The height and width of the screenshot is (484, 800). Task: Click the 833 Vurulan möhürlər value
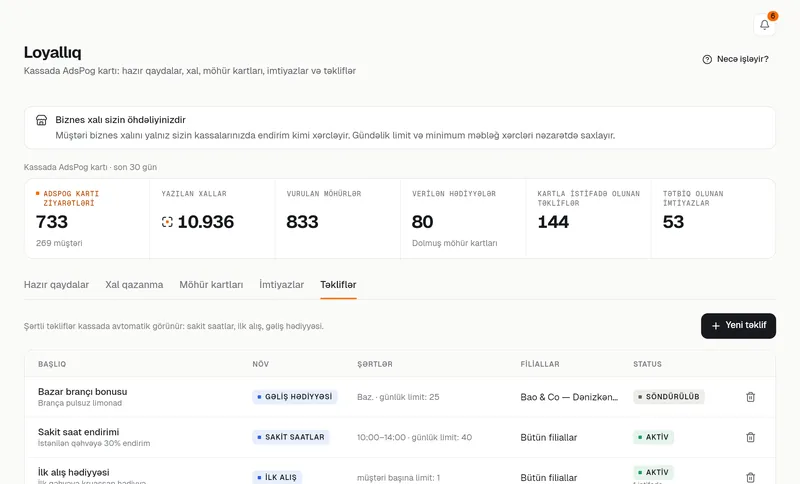[302, 222]
